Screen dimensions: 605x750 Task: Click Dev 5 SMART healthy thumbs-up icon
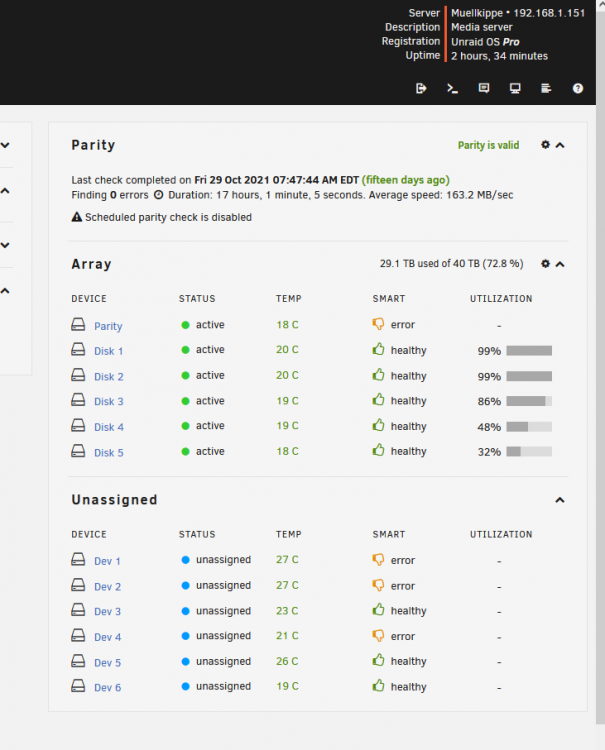[378, 661]
